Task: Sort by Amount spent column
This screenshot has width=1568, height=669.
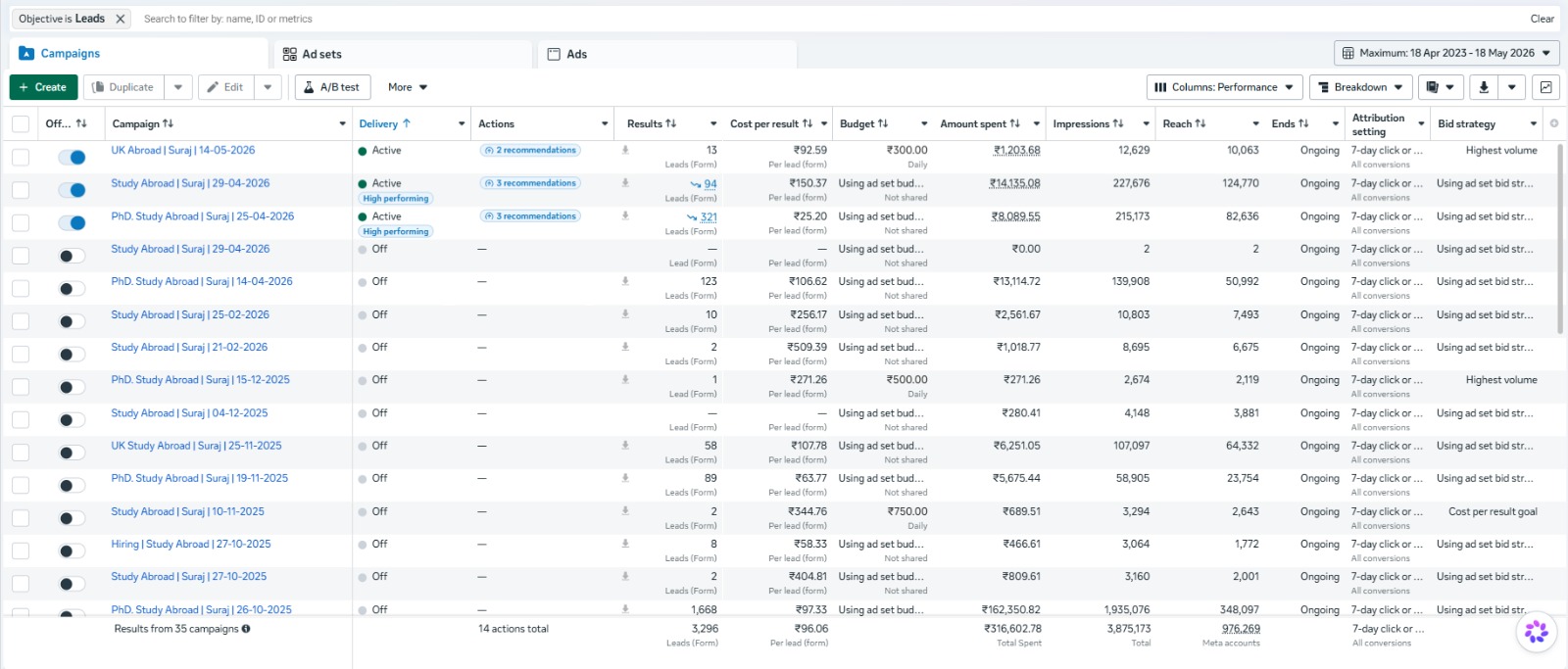Action: (x=1015, y=123)
